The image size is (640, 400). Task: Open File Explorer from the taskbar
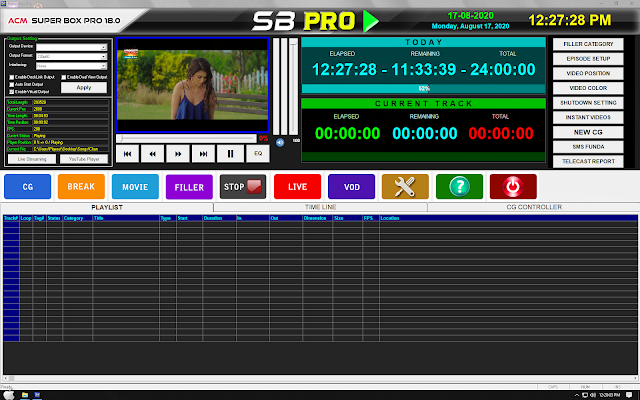click(x=24, y=395)
